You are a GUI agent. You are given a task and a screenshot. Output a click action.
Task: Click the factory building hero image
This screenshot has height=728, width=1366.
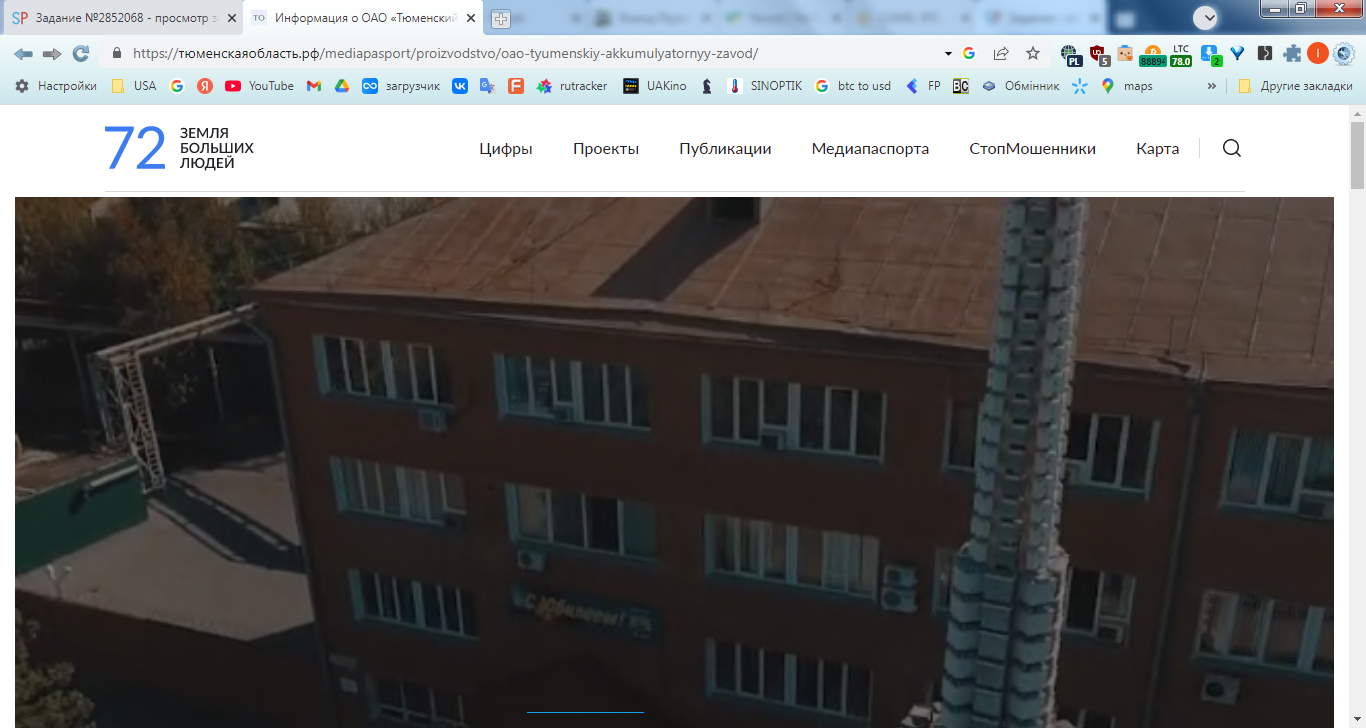[674, 462]
